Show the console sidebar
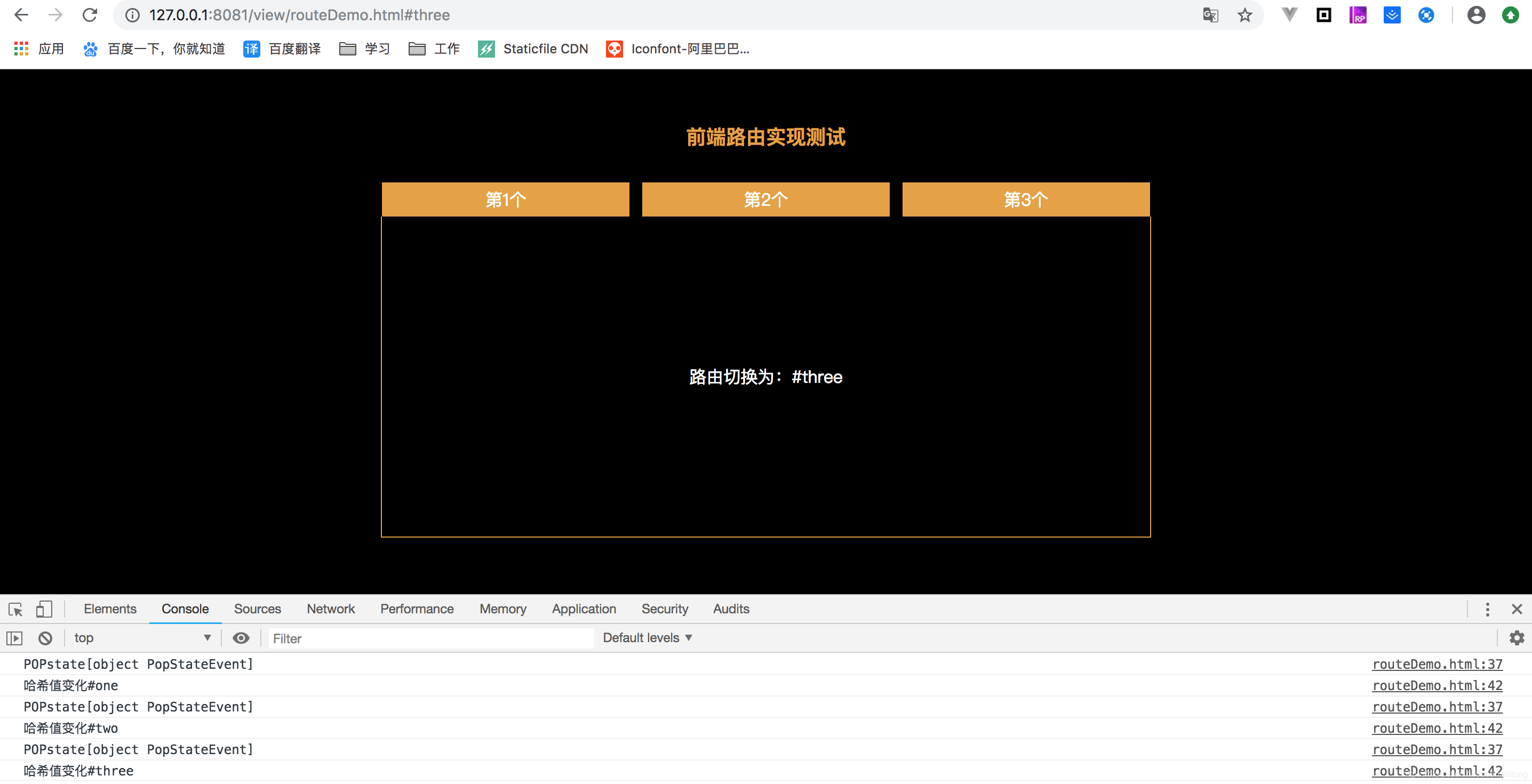Image resolution: width=1532 pixels, height=784 pixels. 15,638
